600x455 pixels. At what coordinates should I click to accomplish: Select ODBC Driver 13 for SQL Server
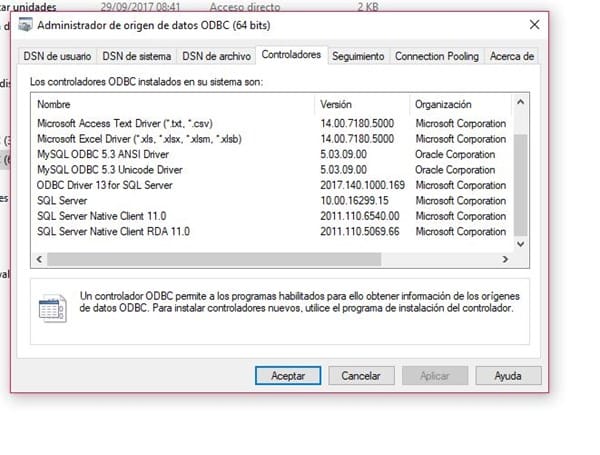tap(272, 185)
